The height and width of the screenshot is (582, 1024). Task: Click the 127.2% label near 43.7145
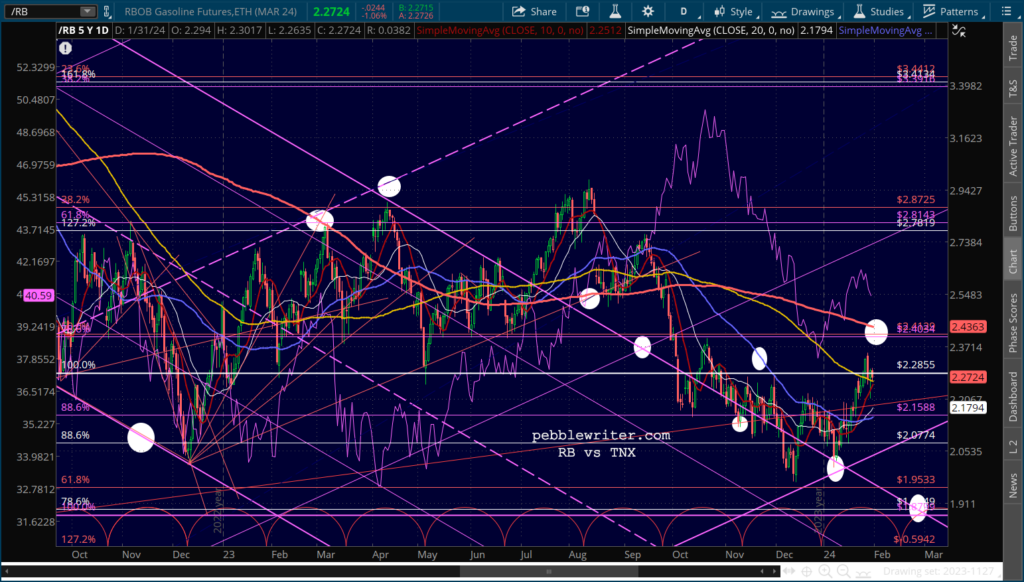click(x=78, y=223)
